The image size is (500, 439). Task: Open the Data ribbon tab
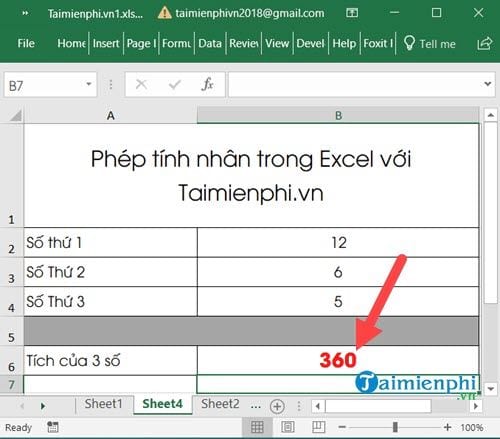pyautogui.click(x=210, y=43)
